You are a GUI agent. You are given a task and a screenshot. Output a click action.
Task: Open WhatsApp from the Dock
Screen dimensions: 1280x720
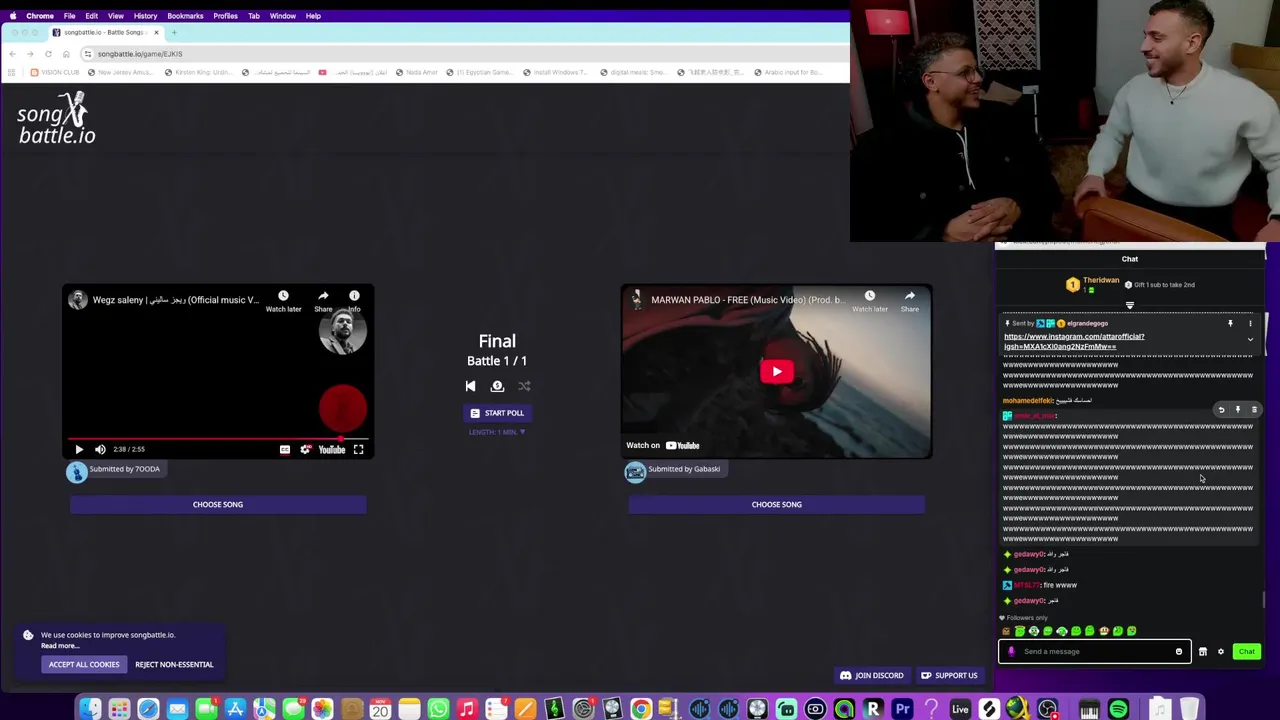[x=438, y=709]
